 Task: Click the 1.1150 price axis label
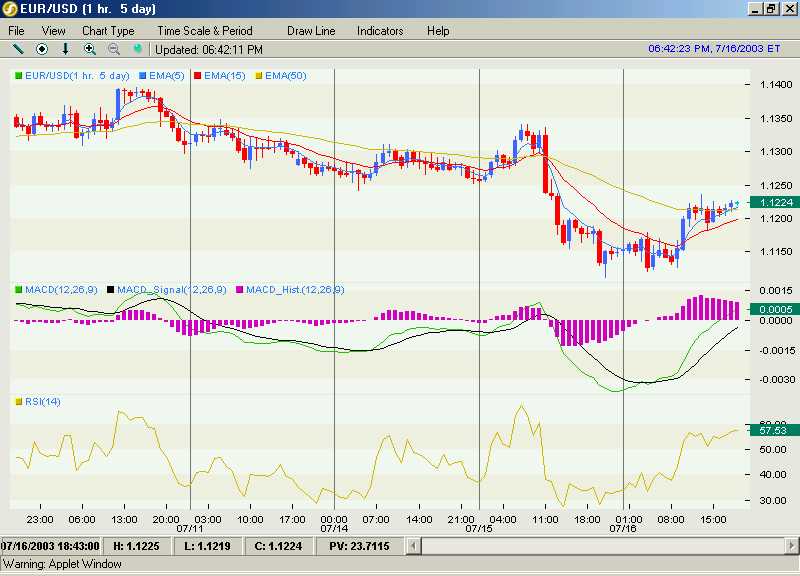click(776, 252)
